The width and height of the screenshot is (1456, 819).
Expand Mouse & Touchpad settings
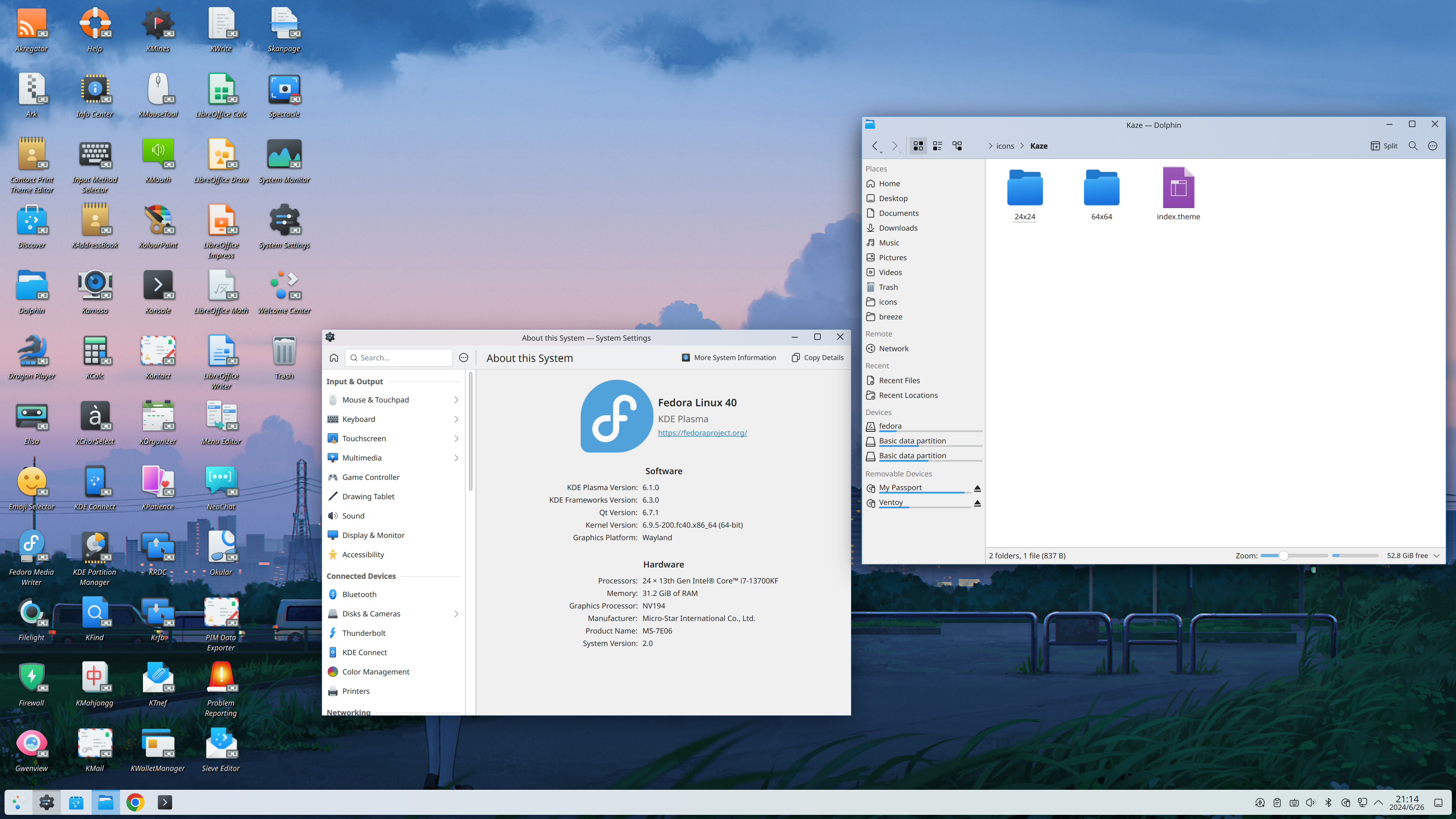[x=455, y=399]
